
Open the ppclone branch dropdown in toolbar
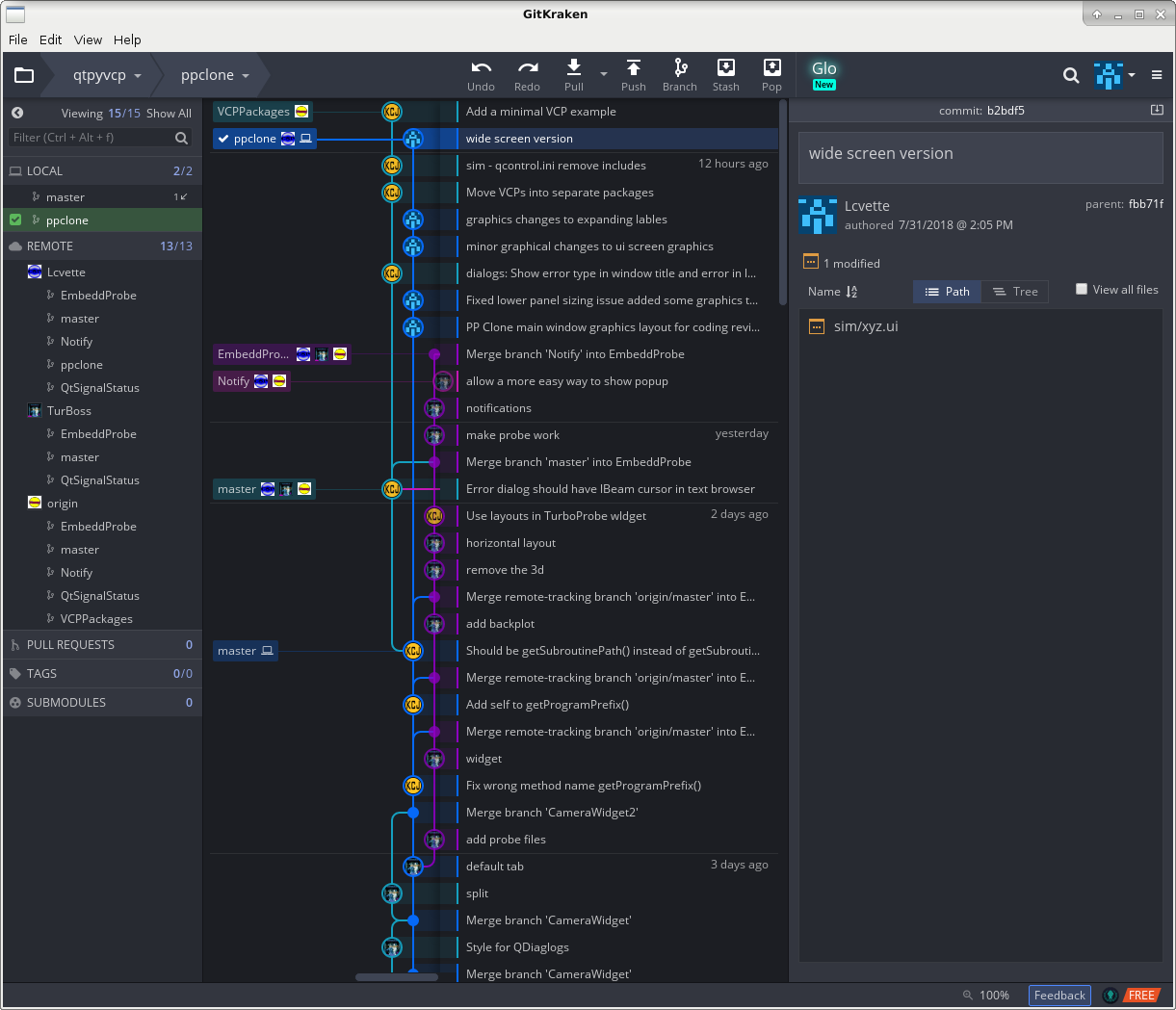tap(215, 75)
